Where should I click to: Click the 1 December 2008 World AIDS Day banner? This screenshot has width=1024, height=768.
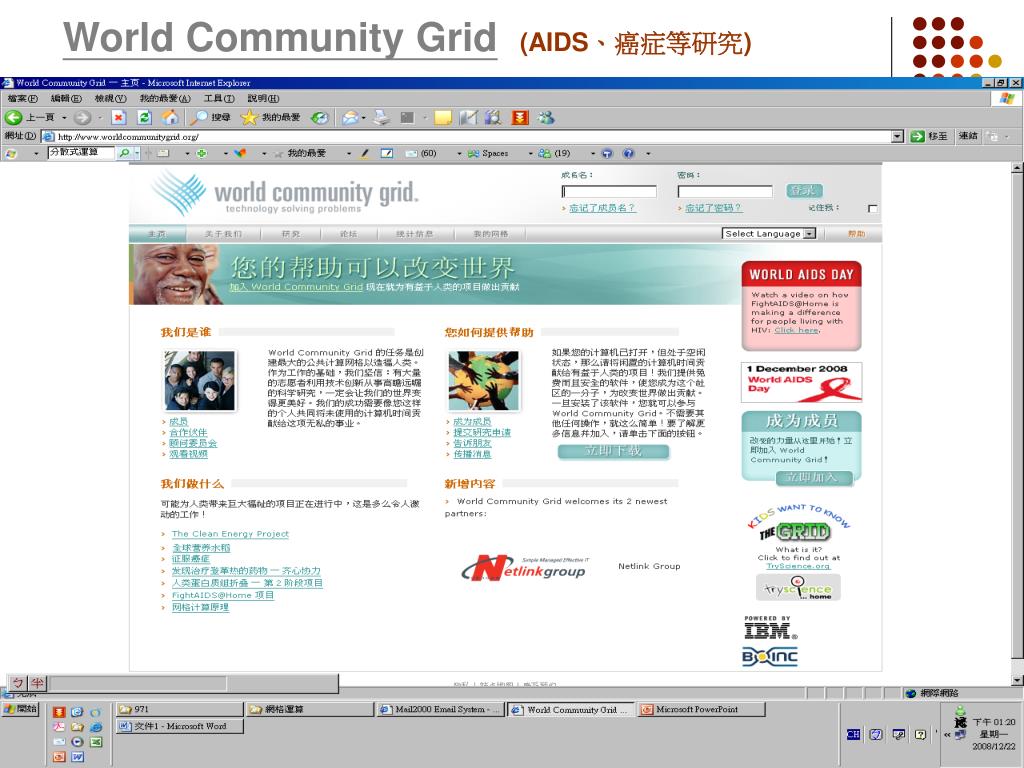tap(801, 382)
